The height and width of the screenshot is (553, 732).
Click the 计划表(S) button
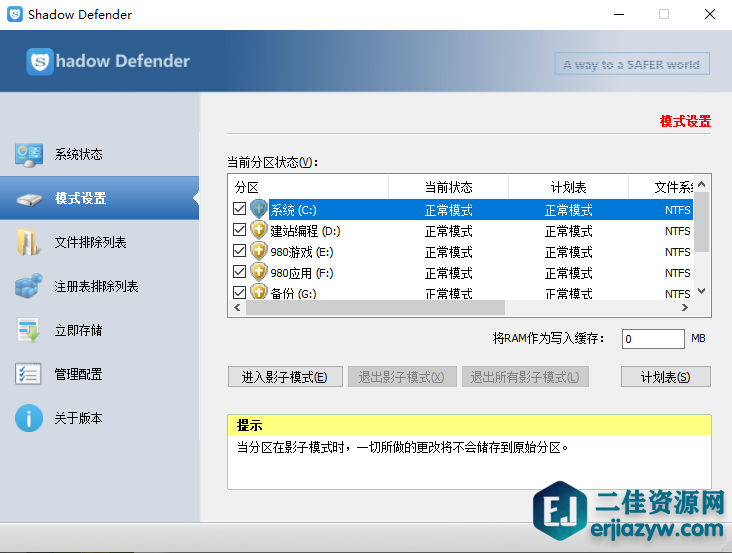[666, 377]
